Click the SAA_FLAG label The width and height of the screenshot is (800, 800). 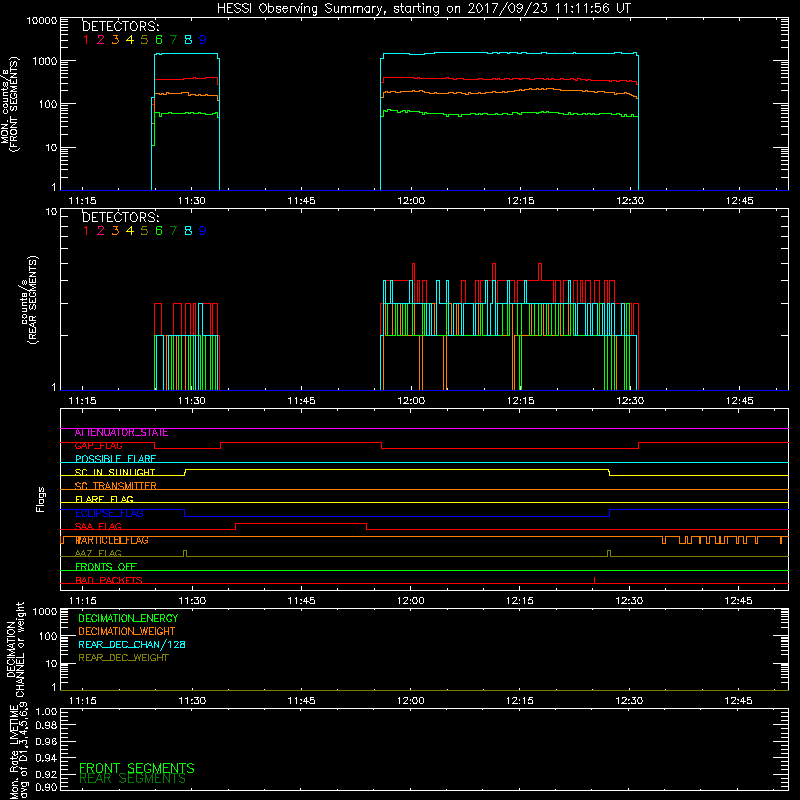98,527
